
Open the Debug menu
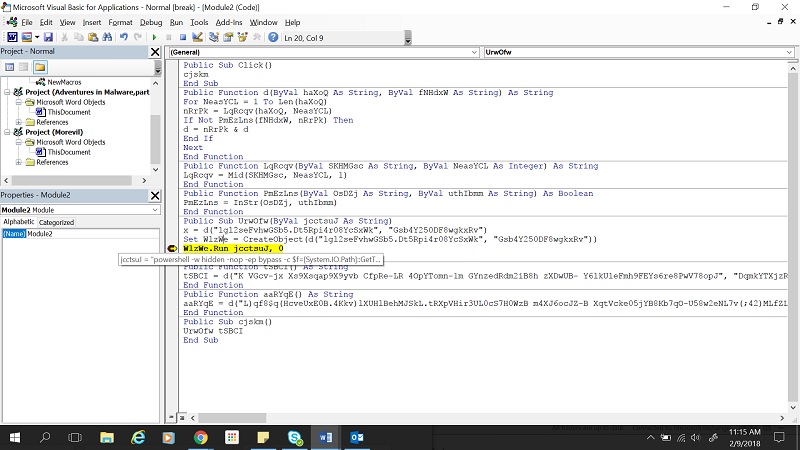pos(151,21)
